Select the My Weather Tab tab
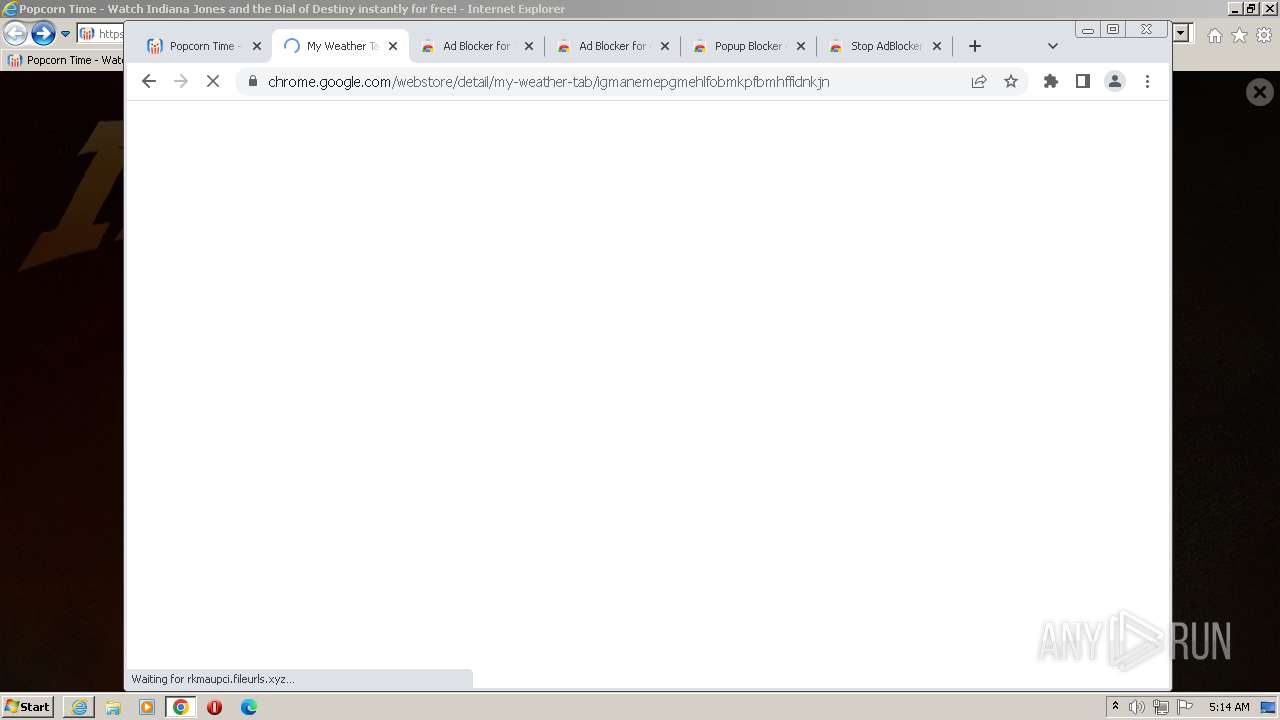 coord(340,46)
